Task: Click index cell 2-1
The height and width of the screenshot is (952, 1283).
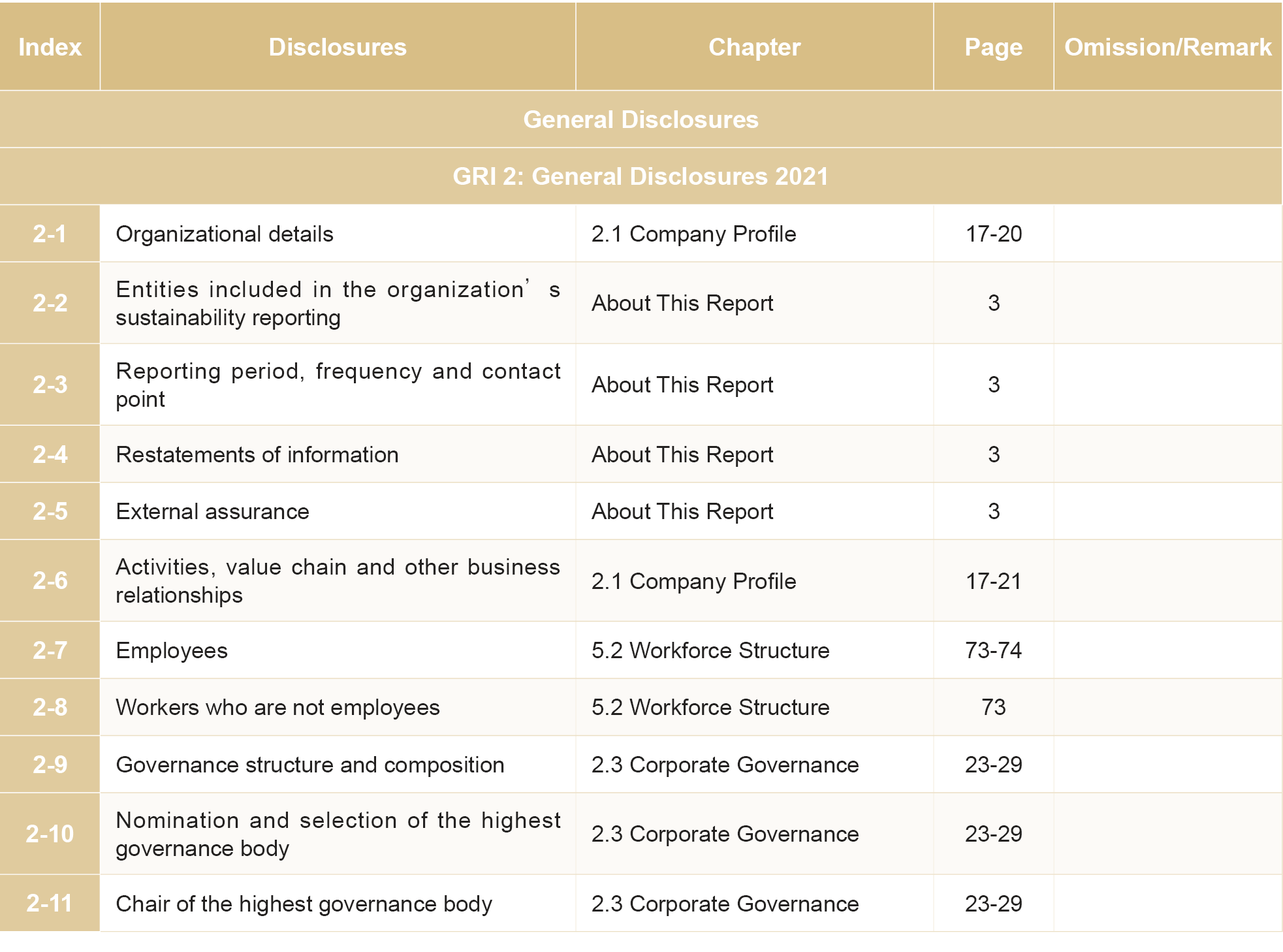Action: click(50, 234)
